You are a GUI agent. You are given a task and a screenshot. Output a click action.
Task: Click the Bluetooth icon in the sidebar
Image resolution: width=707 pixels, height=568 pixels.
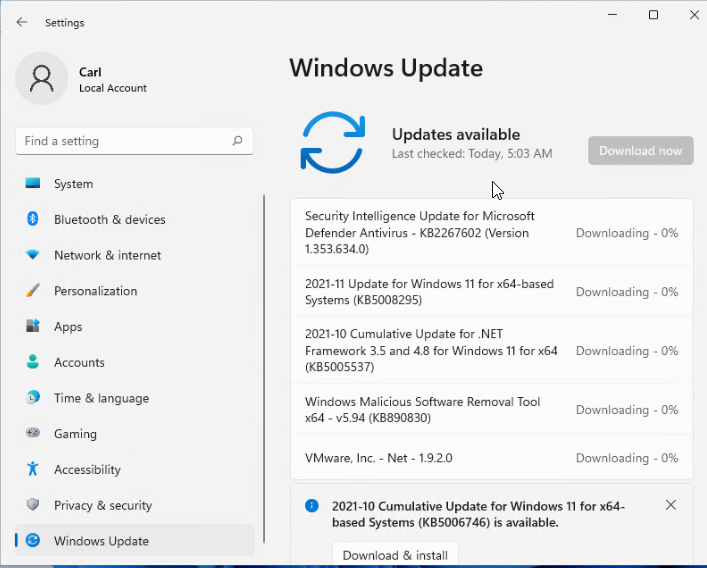click(32, 219)
